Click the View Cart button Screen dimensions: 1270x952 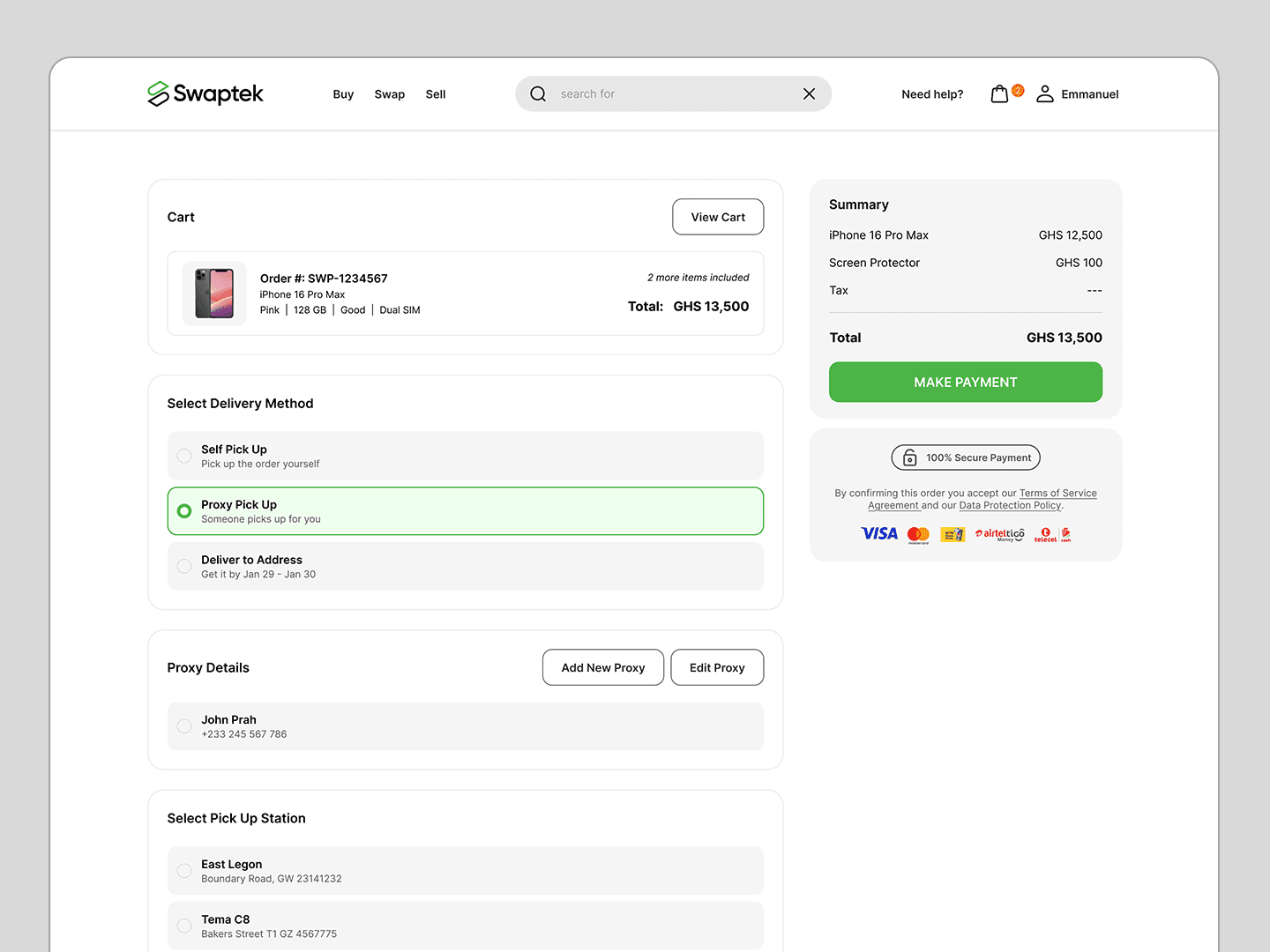pyautogui.click(x=718, y=217)
